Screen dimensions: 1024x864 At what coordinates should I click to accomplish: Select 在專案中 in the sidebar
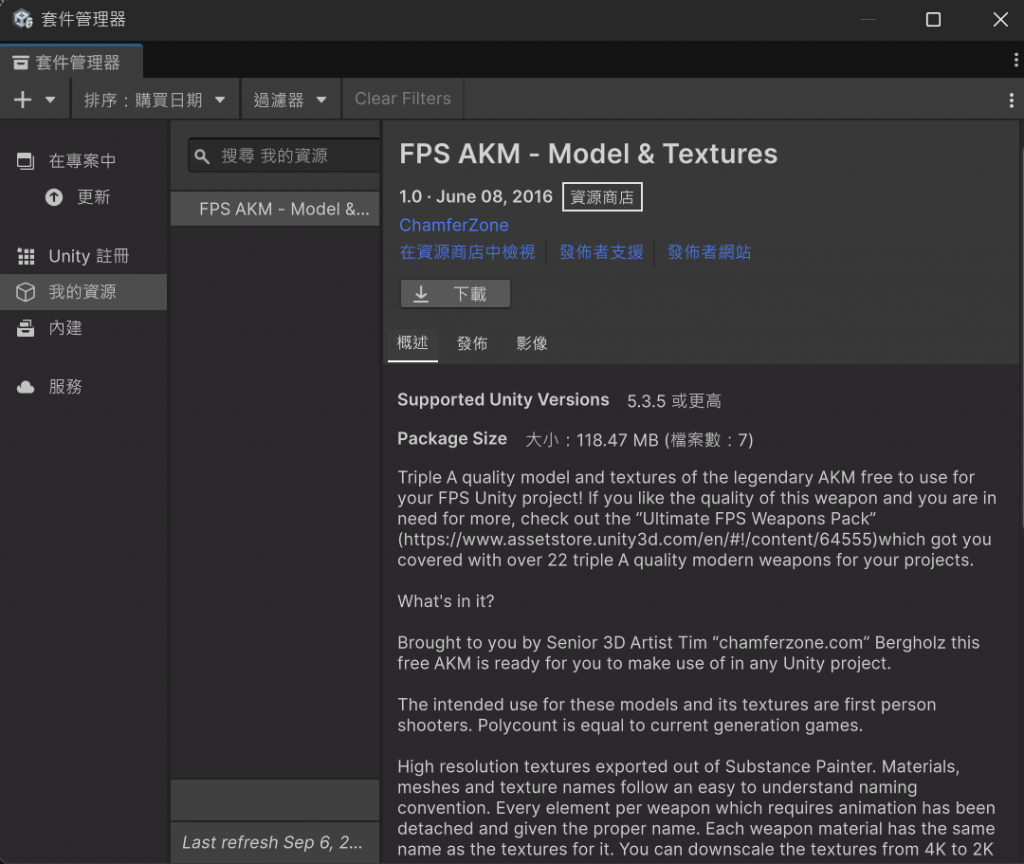[x=84, y=161]
